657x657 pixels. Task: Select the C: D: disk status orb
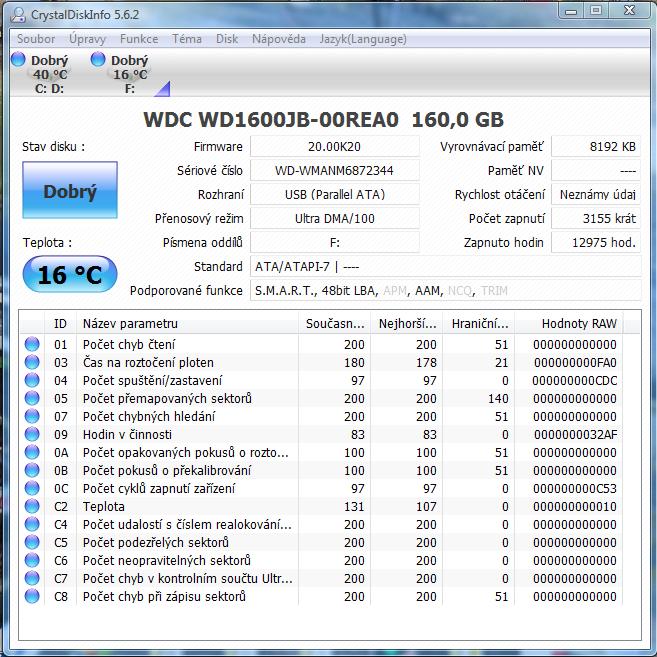tap(18, 59)
